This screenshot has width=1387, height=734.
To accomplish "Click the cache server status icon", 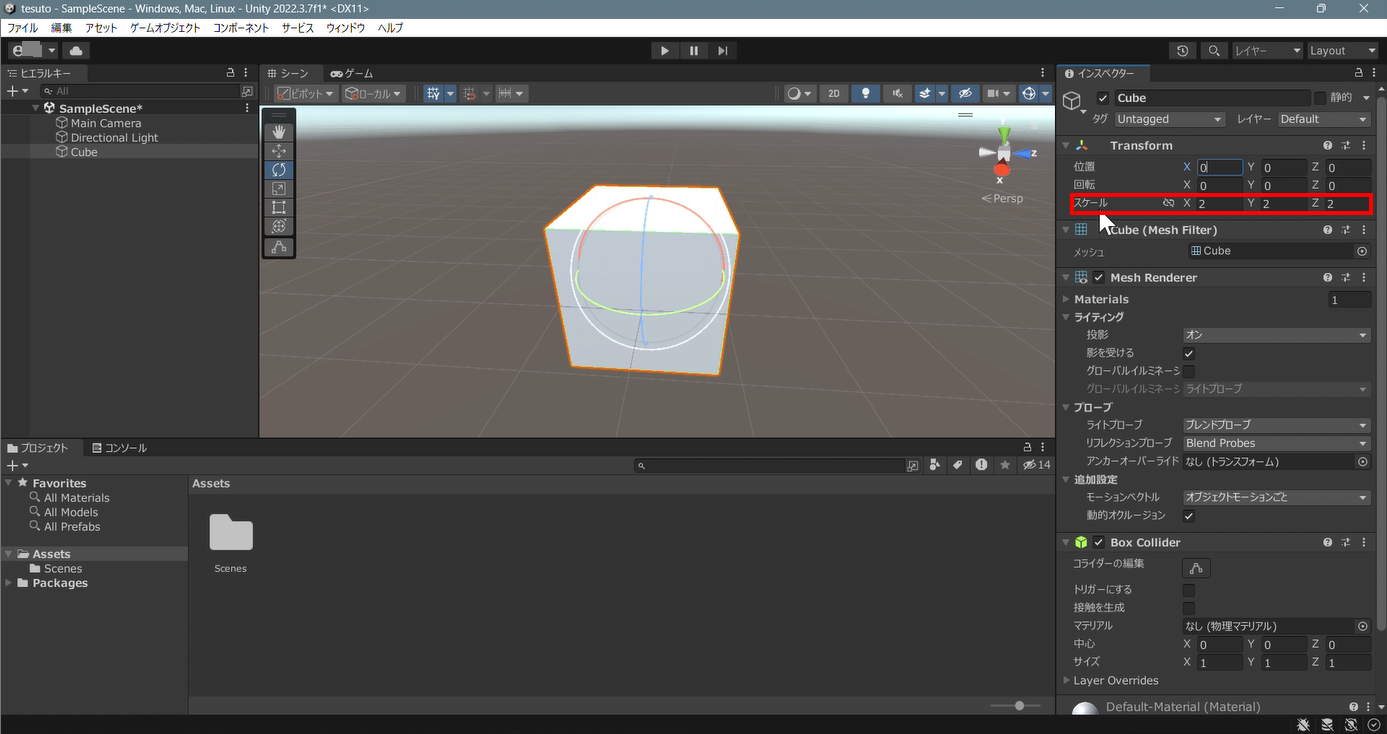I will coord(1327,725).
